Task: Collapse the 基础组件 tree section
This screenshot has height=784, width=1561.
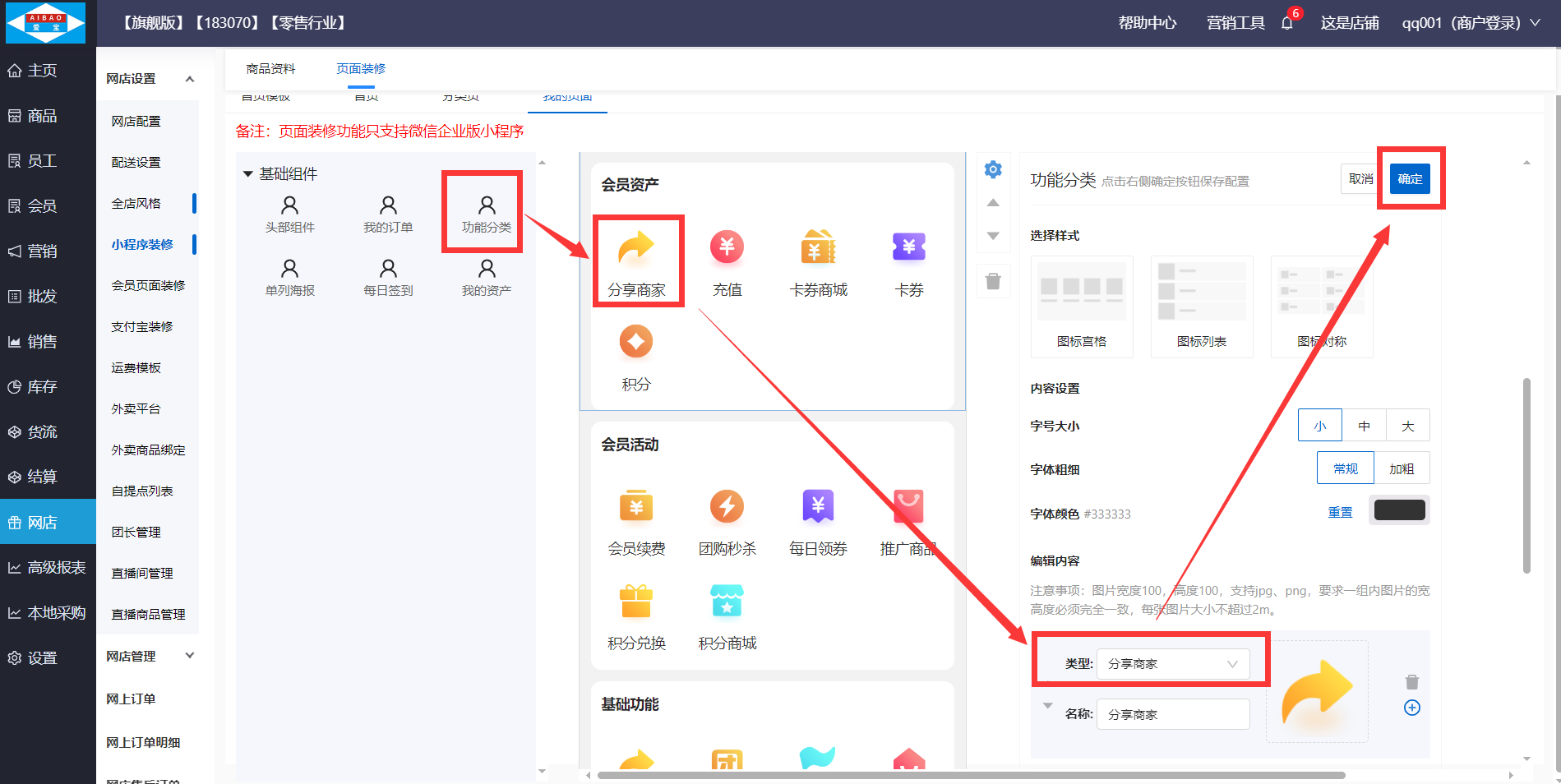Action: click(x=248, y=174)
